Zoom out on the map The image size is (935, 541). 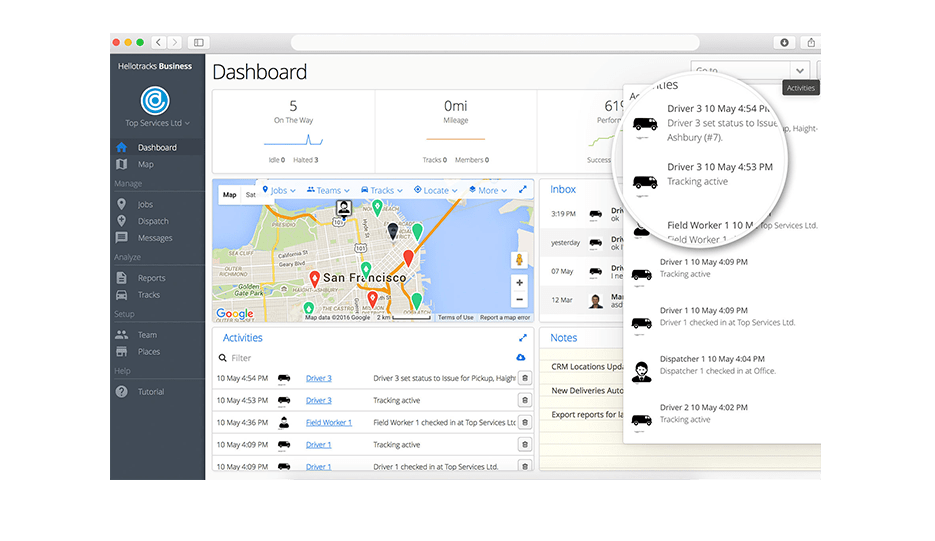[519, 299]
